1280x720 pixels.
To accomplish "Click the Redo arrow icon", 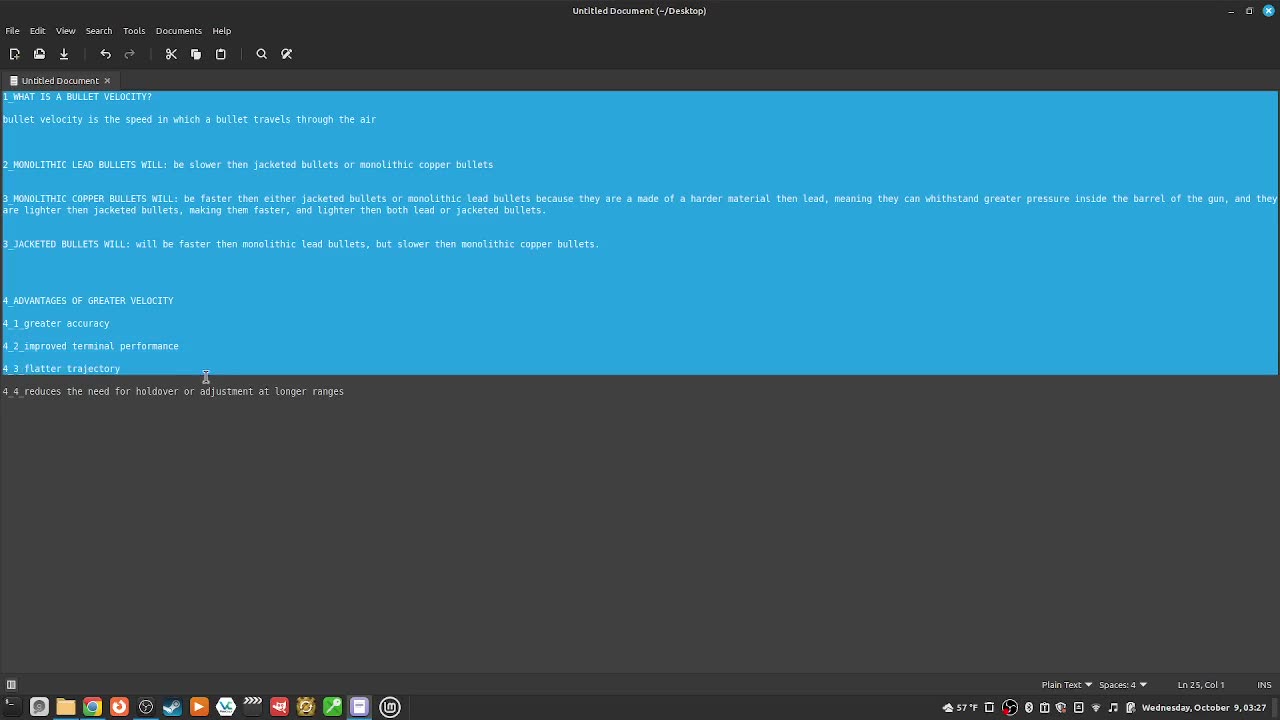I will point(130,54).
